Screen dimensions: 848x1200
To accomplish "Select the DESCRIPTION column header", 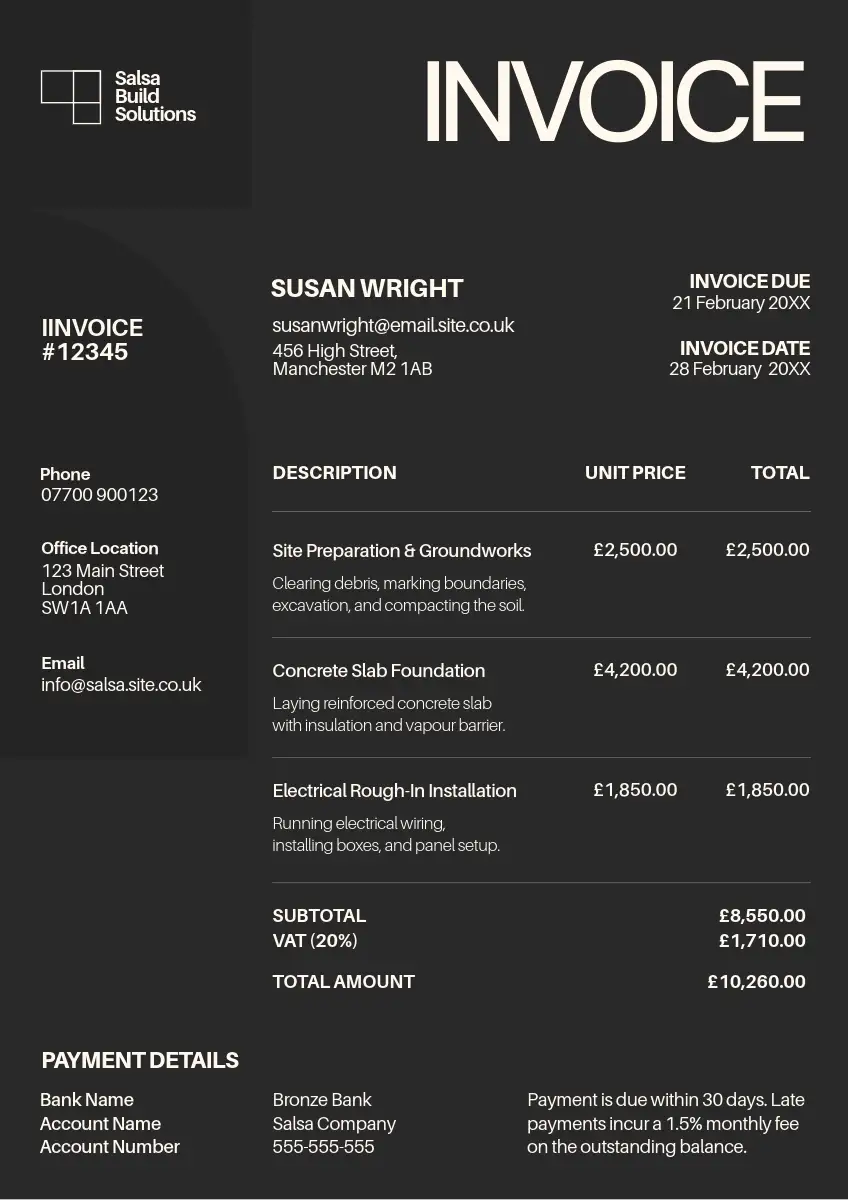I will click(334, 473).
